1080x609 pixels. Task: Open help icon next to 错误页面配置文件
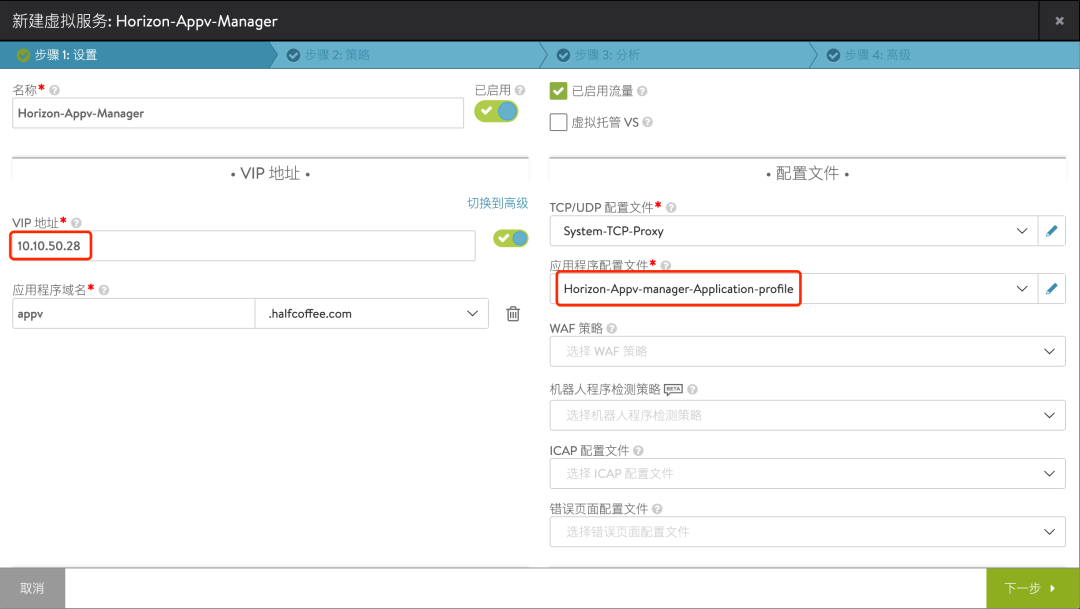pos(657,509)
